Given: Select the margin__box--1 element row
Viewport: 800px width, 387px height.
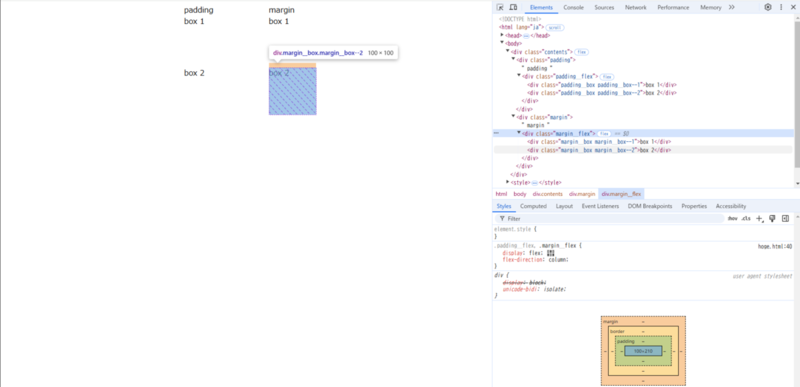Looking at the screenshot, I should pos(599,142).
